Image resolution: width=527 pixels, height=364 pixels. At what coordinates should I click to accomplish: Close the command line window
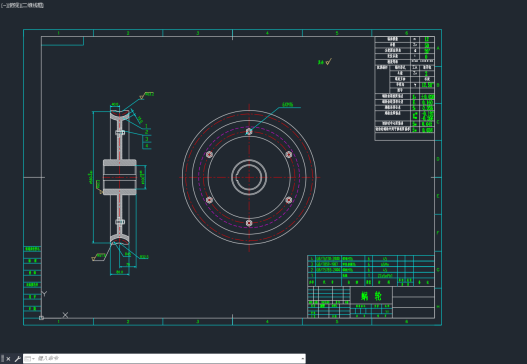pos(8,359)
